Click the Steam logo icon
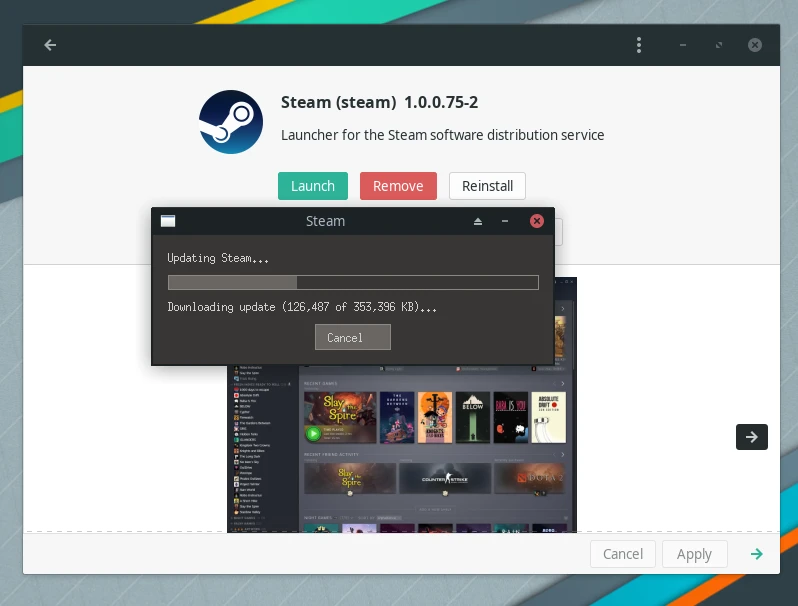The height and width of the screenshot is (606, 798). 231,122
